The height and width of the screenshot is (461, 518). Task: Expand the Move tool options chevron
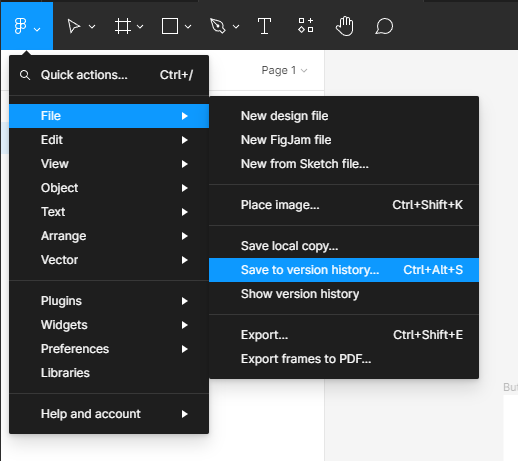pyautogui.click(x=92, y=27)
